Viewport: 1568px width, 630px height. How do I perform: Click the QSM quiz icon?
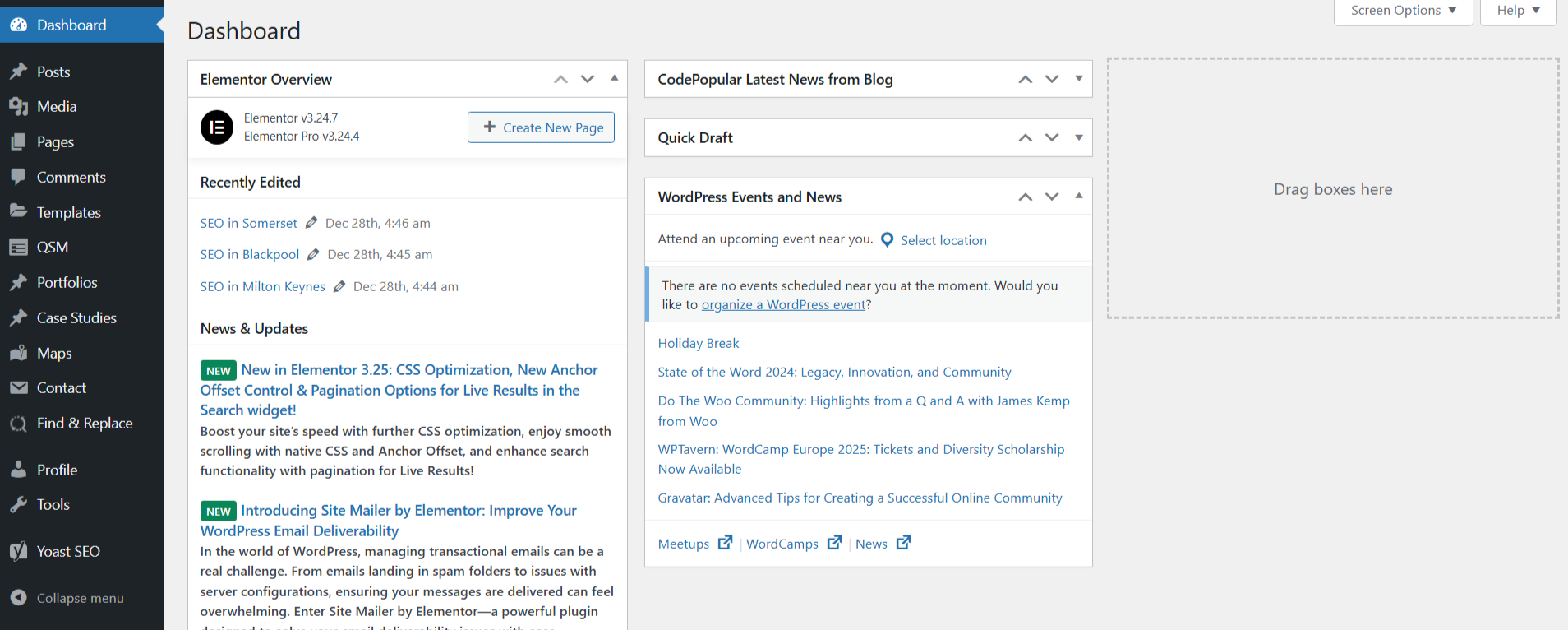click(19, 247)
